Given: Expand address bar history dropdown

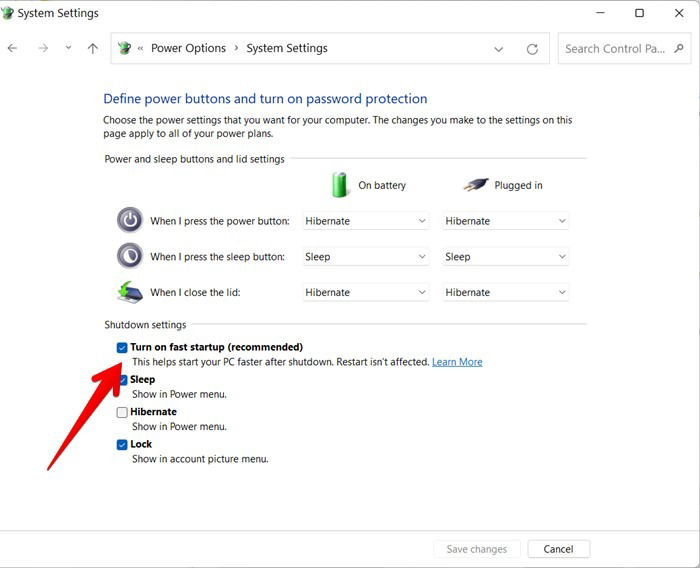Looking at the screenshot, I should [499, 49].
